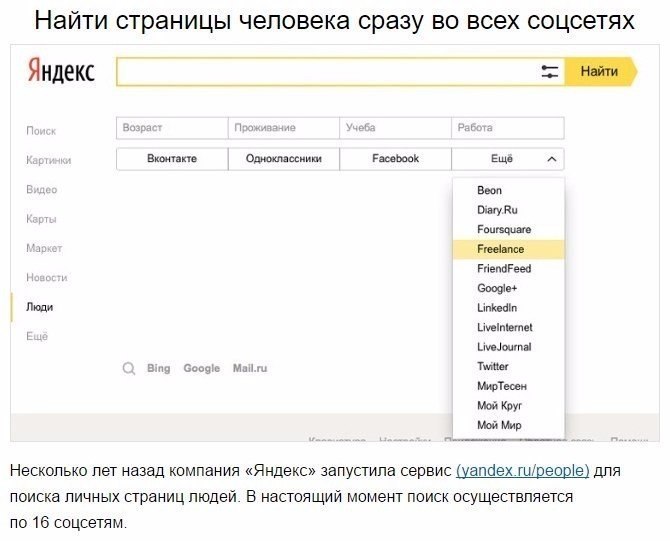This screenshot has width=670, height=541.
Task: Click the Учеба filter field
Action: click(x=395, y=128)
